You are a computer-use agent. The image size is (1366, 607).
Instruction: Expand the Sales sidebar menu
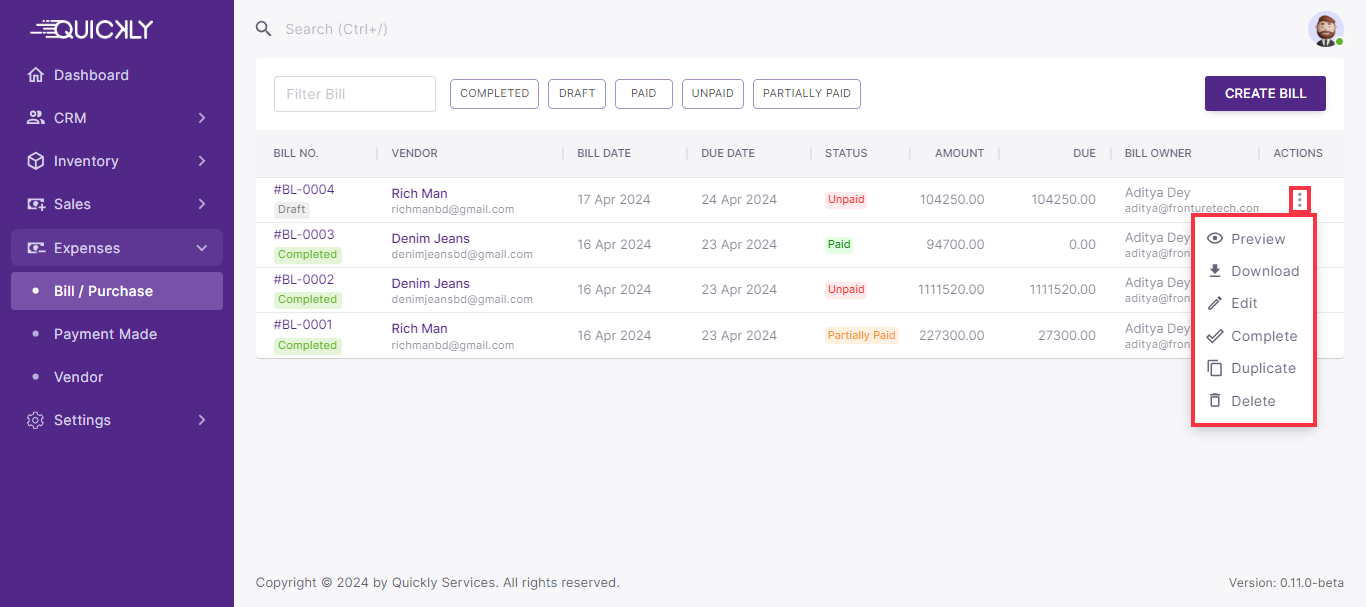117,204
